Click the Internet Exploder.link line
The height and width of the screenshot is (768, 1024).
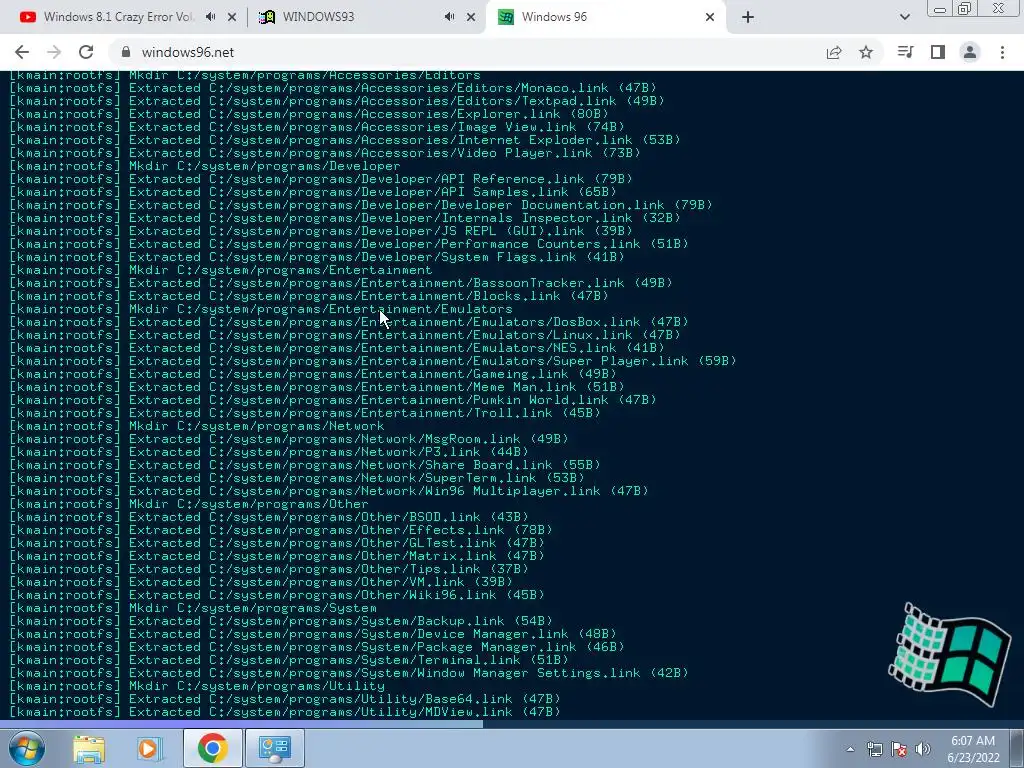pyautogui.click(x=345, y=140)
